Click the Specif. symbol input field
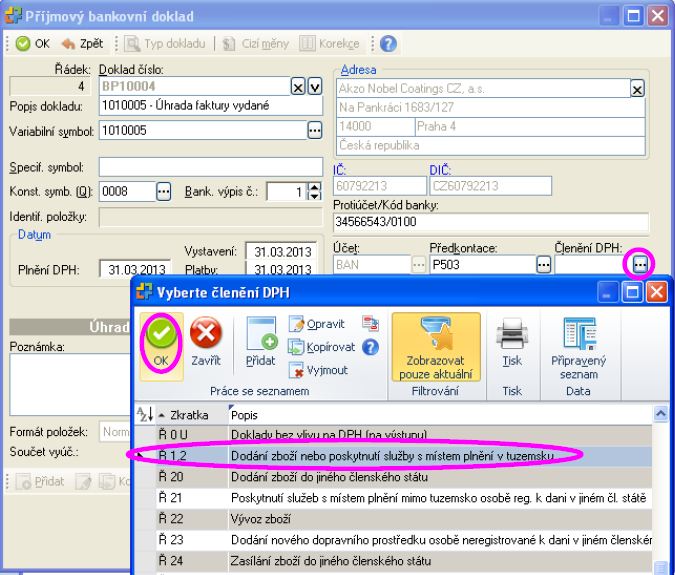The image size is (675, 575). 211,167
